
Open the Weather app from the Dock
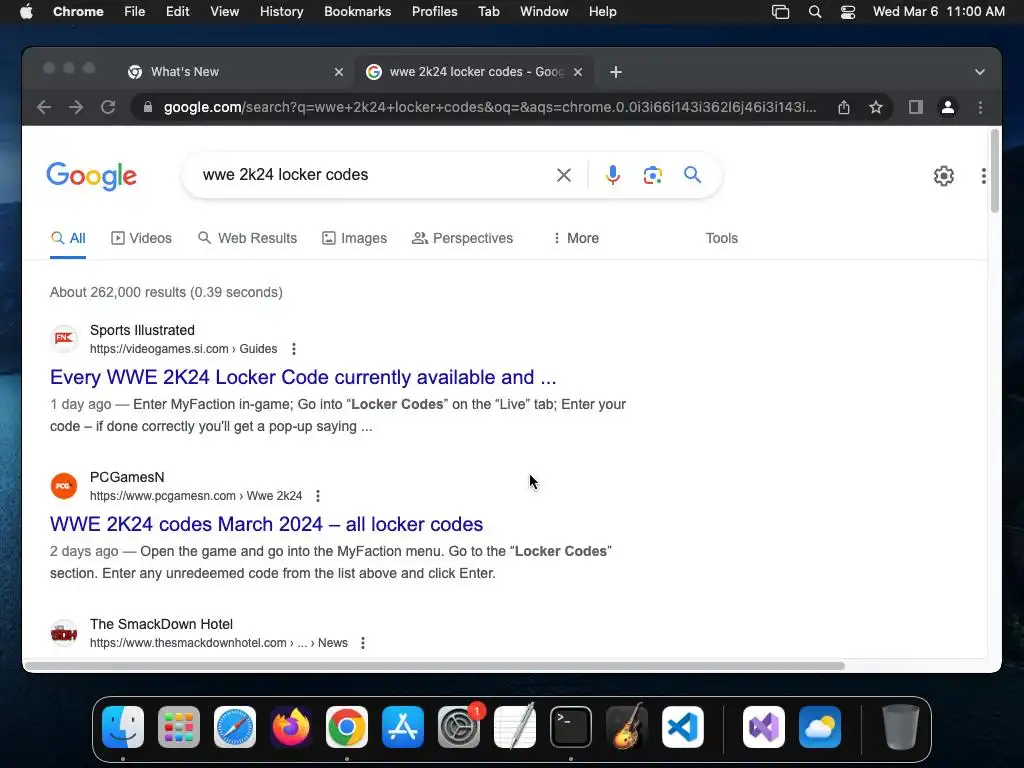[x=820, y=727]
